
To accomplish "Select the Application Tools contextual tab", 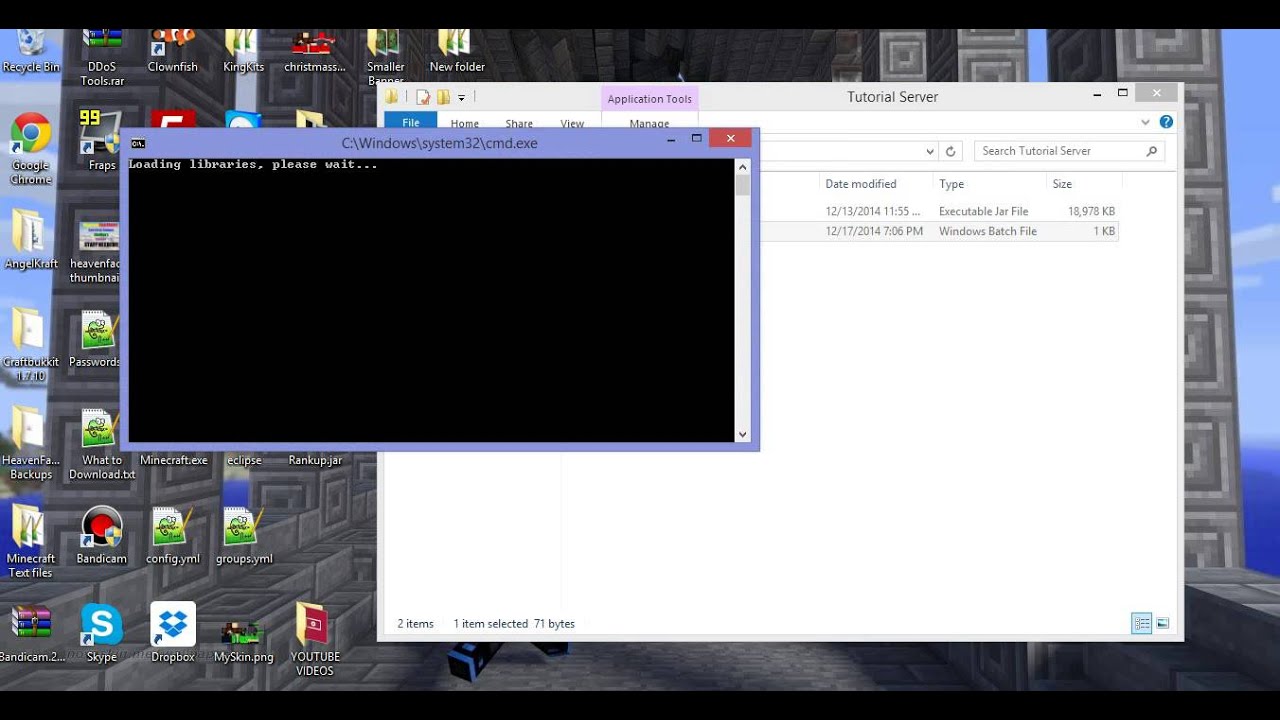I will [650, 99].
